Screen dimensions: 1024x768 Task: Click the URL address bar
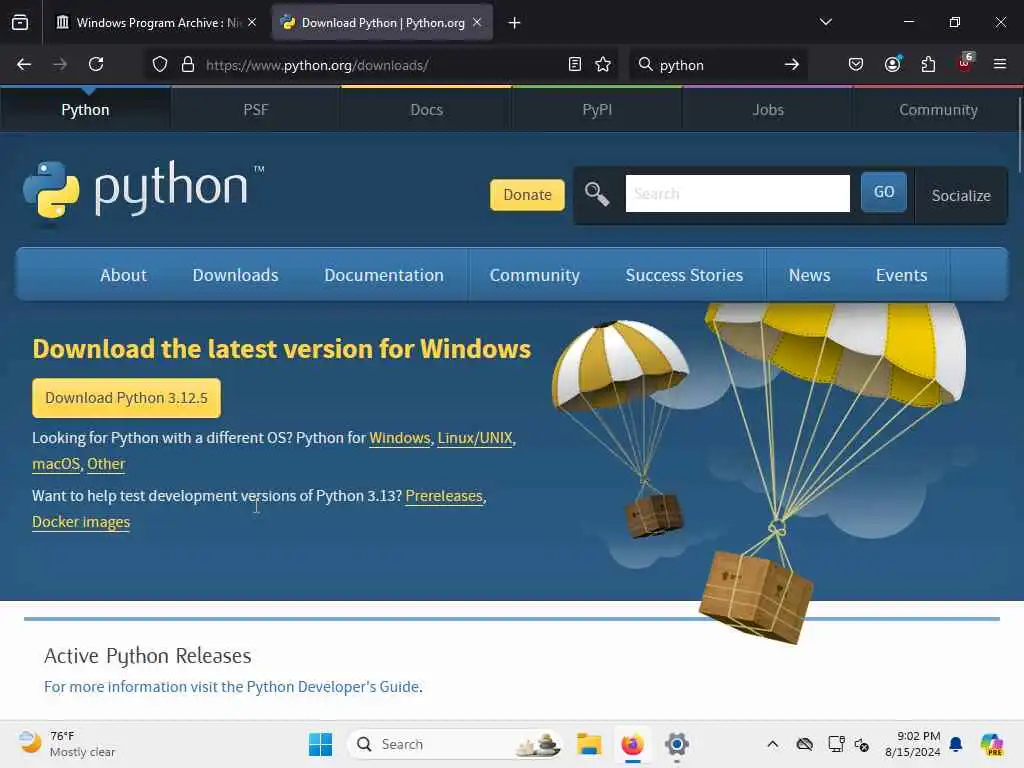[382, 65]
